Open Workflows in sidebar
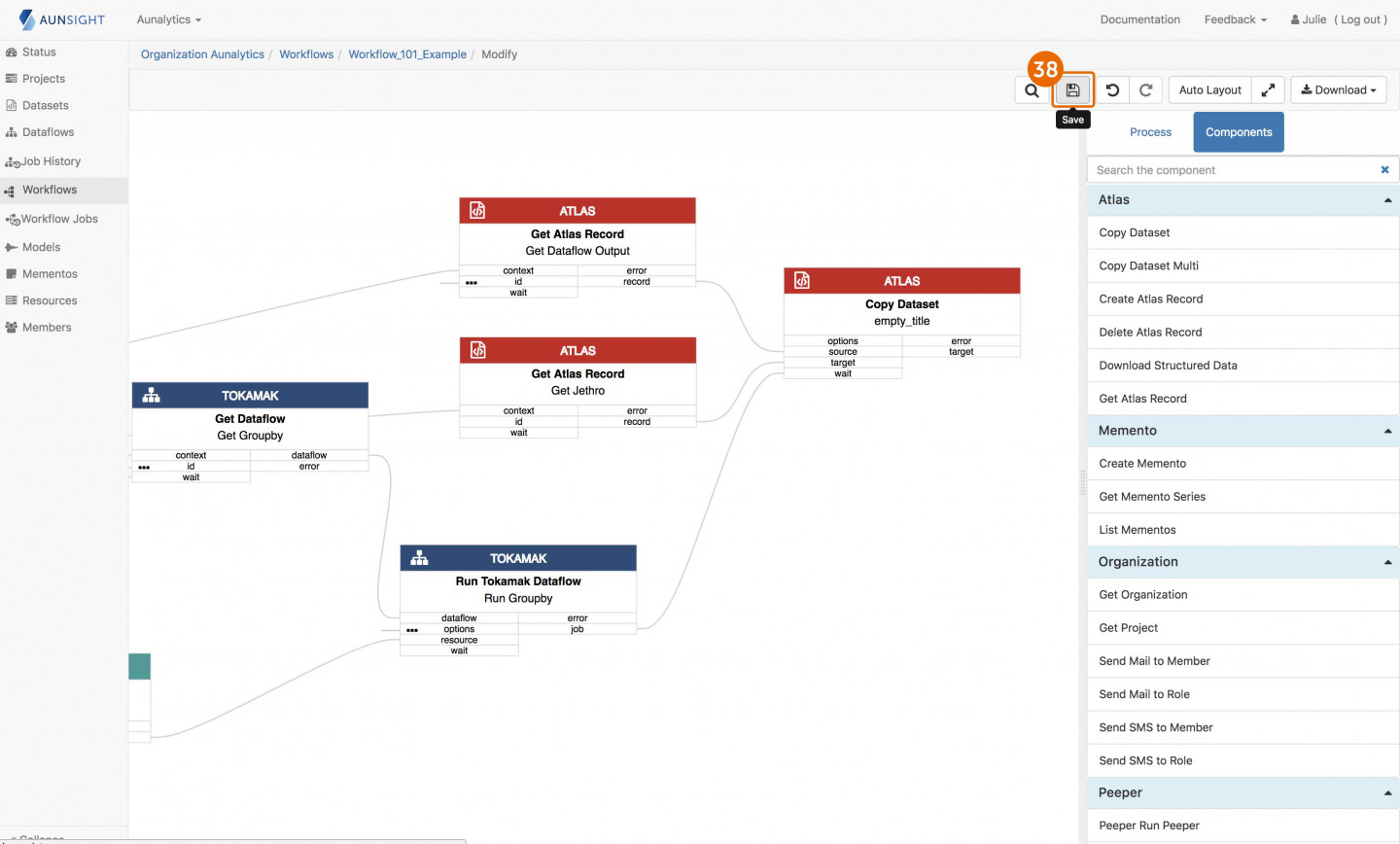Screen dimensions: 1400x844 50,191
